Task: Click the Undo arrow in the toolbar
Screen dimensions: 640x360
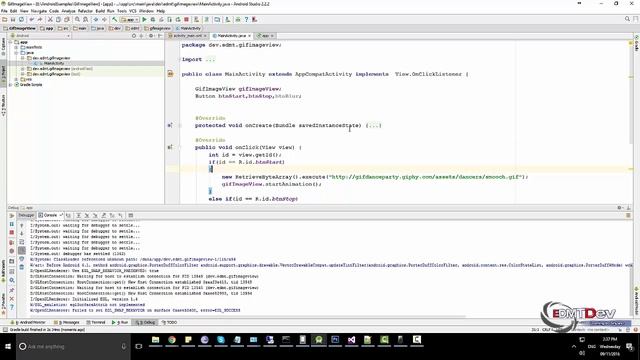Action: (x=31, y=20)
